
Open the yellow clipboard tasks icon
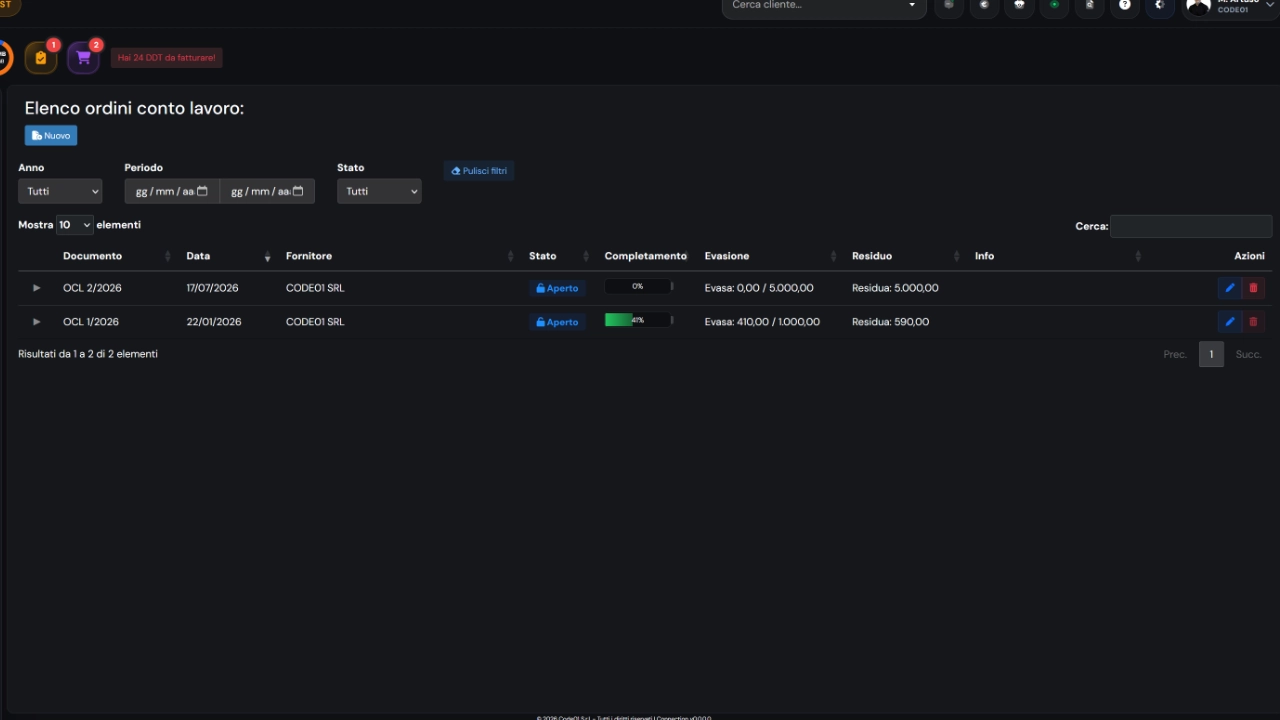(41, 58)
